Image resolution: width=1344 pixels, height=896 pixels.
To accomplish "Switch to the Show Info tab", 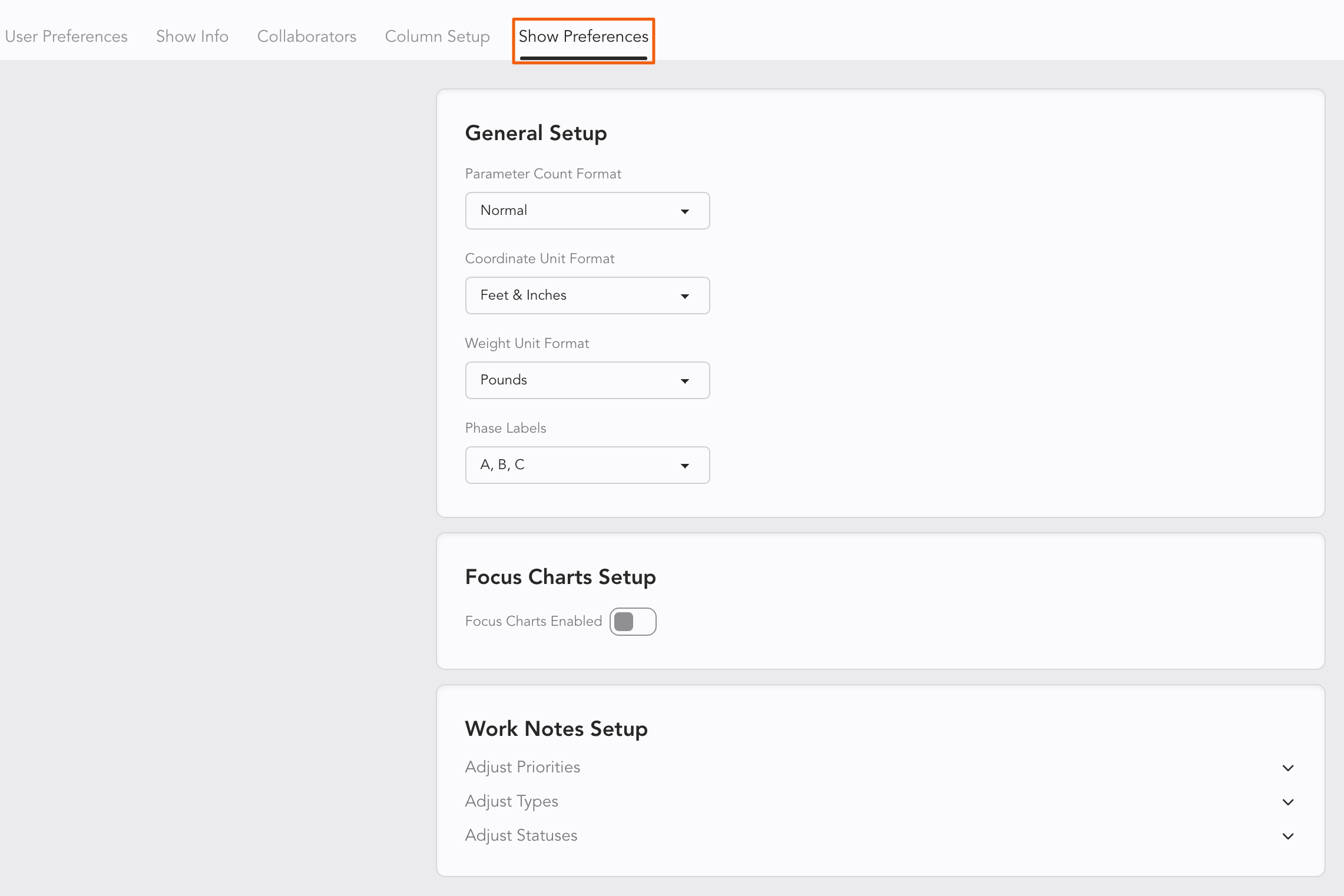I will (x=192, y=36).
